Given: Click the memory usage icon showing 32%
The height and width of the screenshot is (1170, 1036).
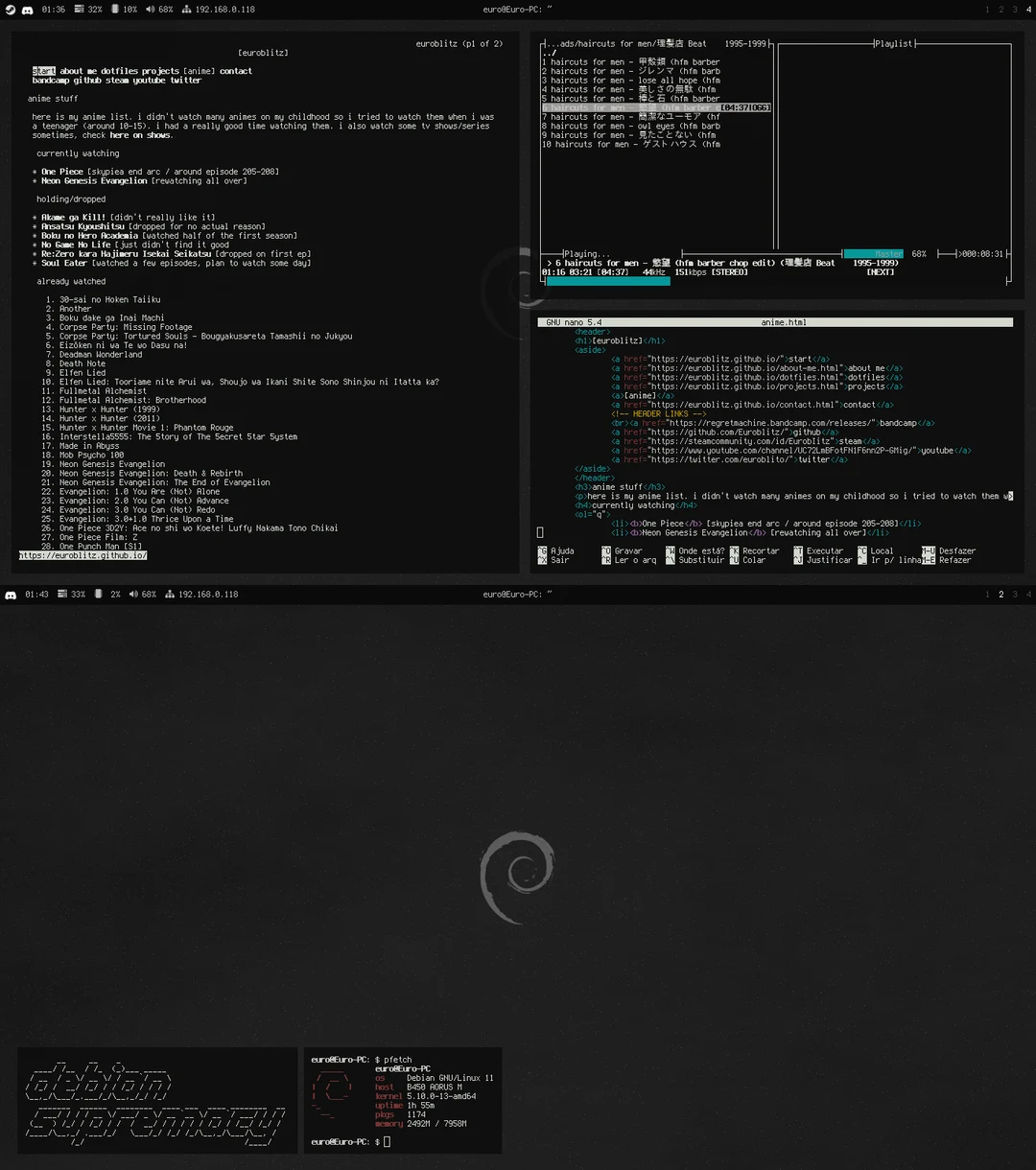Looking at the screenshot, I should [79, 10].
